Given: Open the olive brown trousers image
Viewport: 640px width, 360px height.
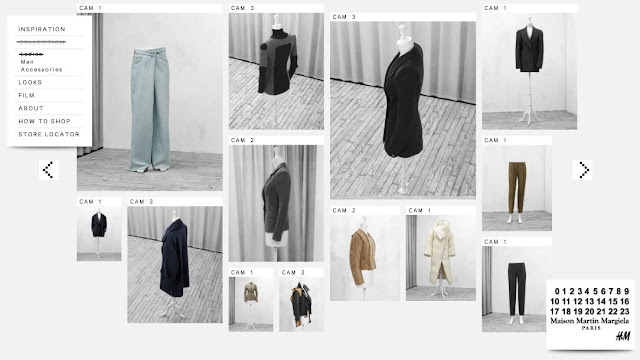Looking at the screenshot, I should (x=517, y=188).
